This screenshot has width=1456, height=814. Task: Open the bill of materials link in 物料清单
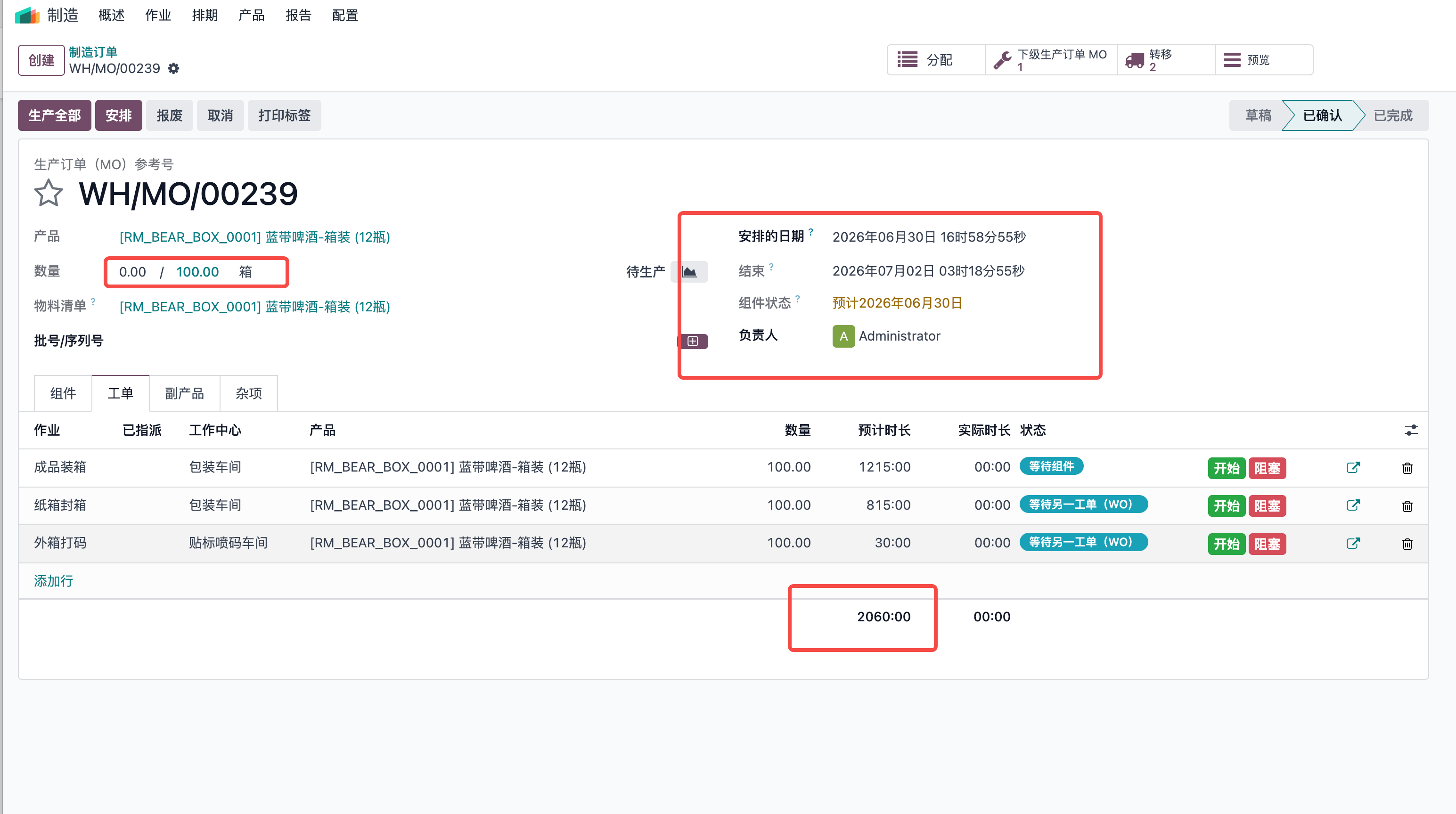tap(255, 307)
